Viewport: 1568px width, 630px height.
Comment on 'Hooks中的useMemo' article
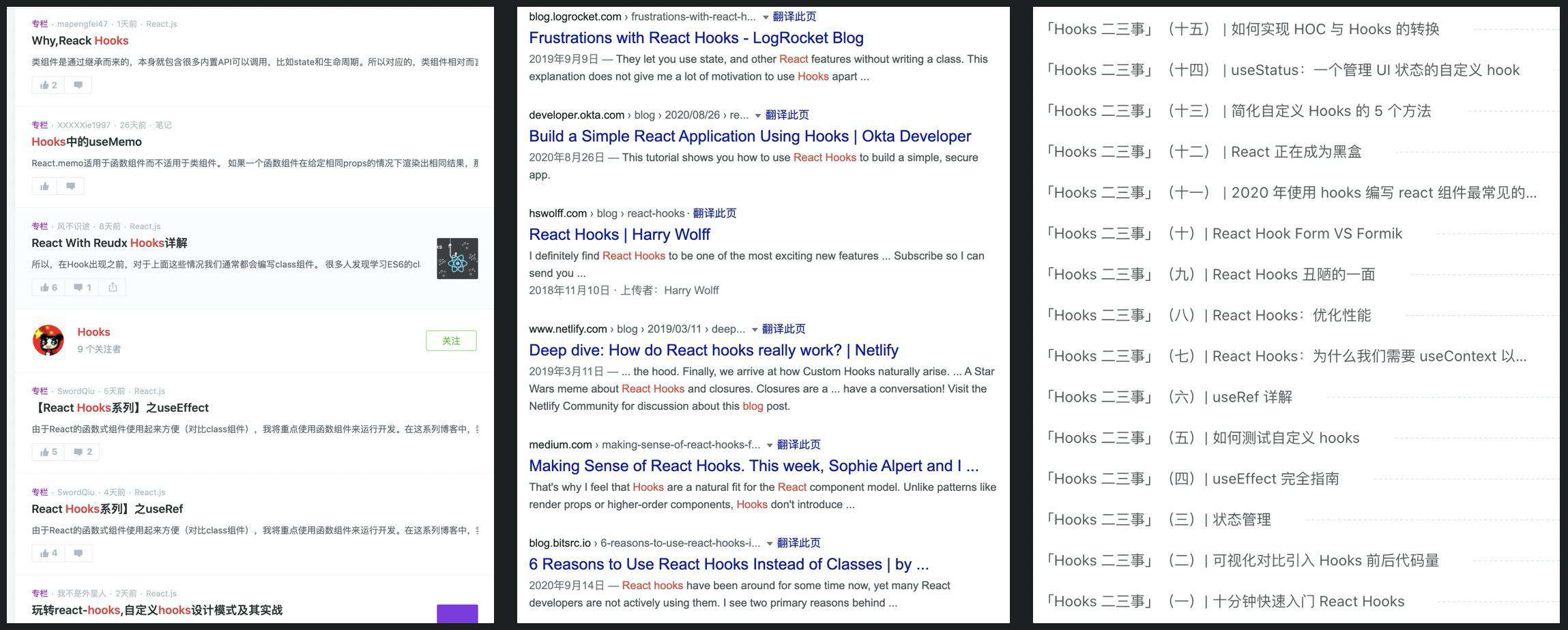70,186
